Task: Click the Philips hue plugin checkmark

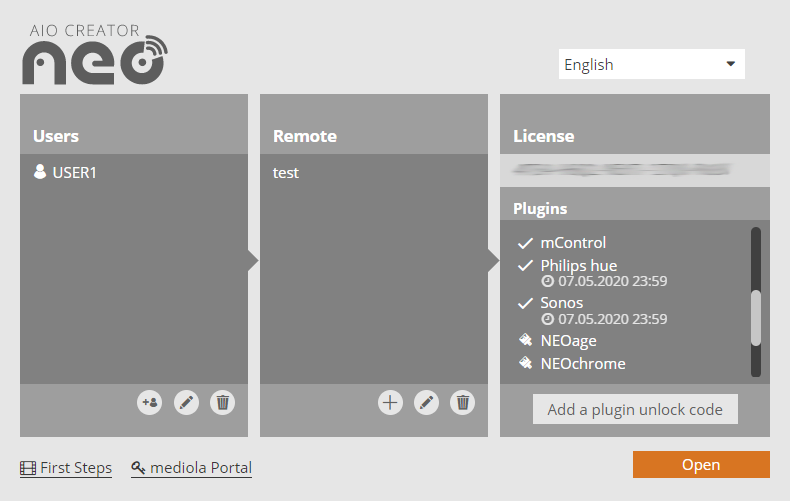Action: pos(525,266)
